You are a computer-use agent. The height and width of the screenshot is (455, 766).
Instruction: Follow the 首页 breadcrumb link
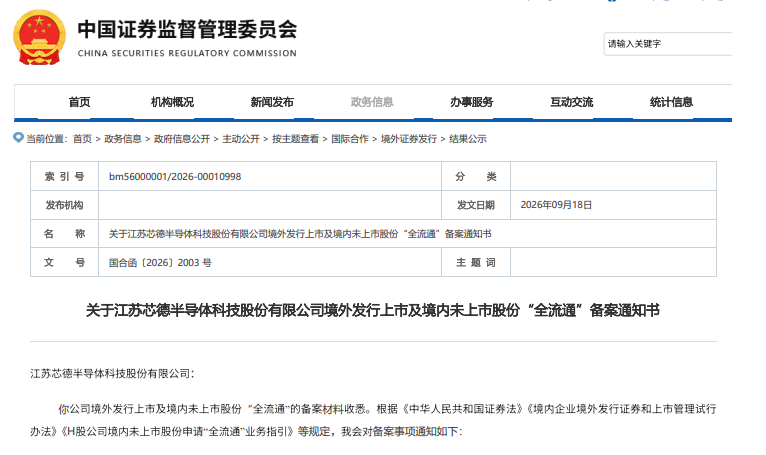pos(82,139)
